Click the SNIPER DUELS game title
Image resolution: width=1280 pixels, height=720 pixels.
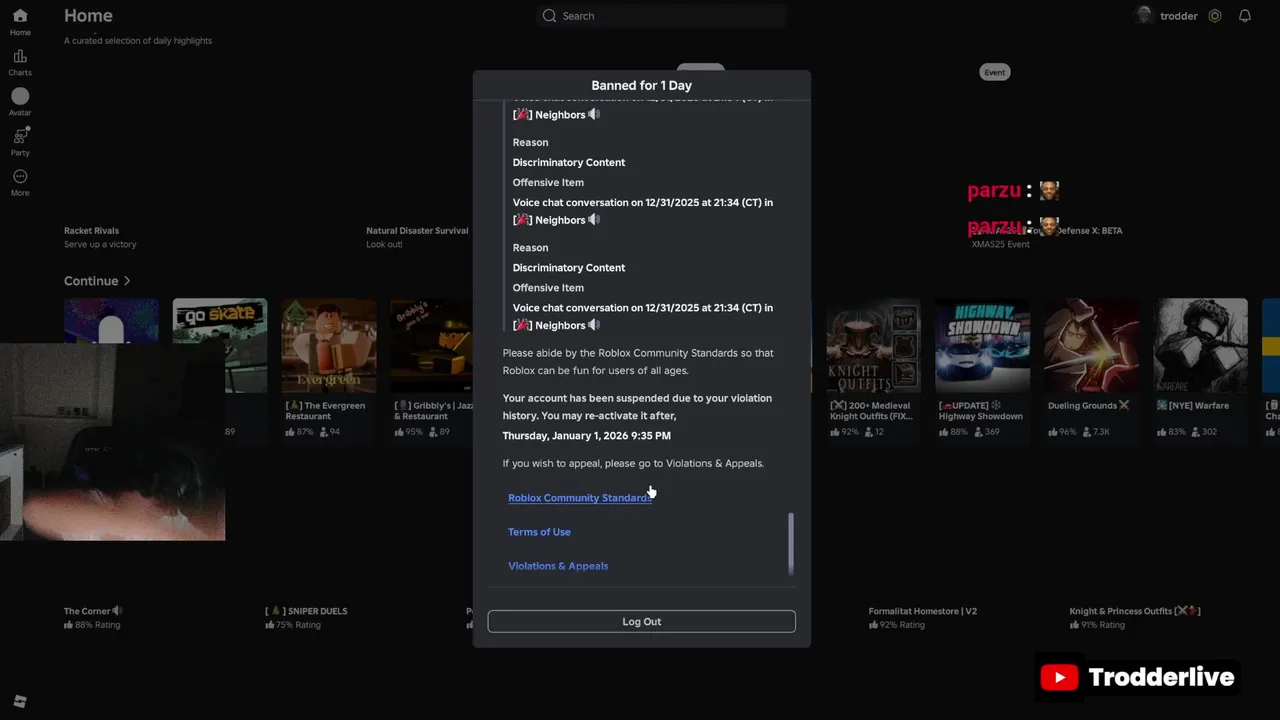(306, 611)
